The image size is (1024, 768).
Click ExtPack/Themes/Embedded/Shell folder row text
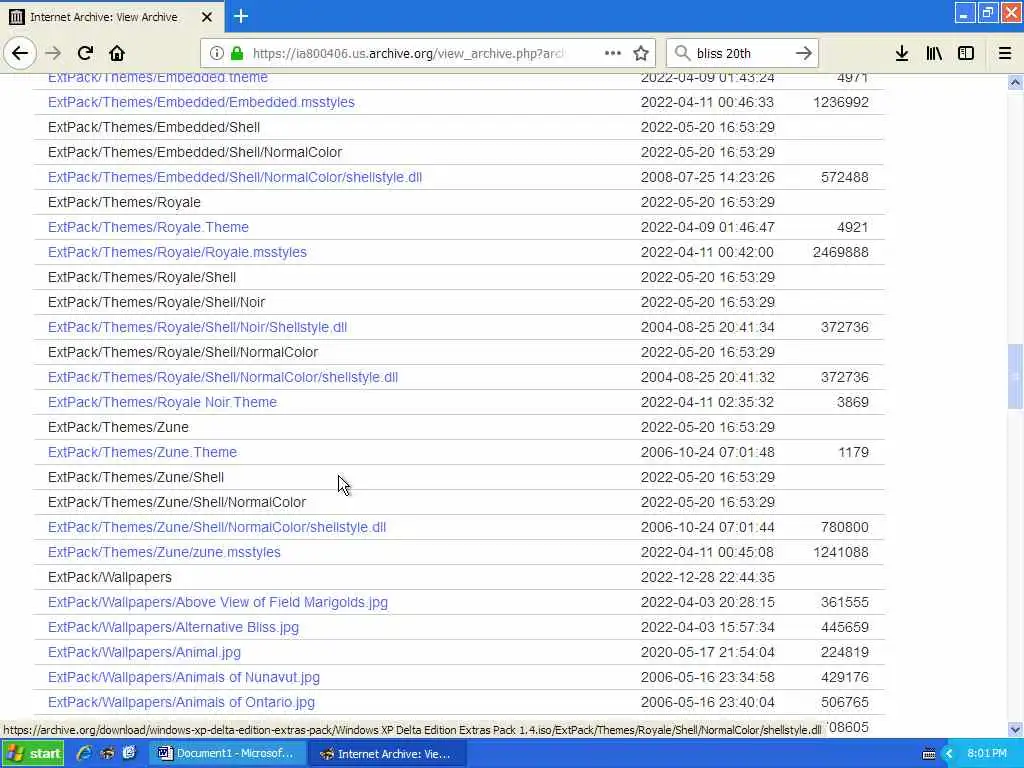[153, 127]
